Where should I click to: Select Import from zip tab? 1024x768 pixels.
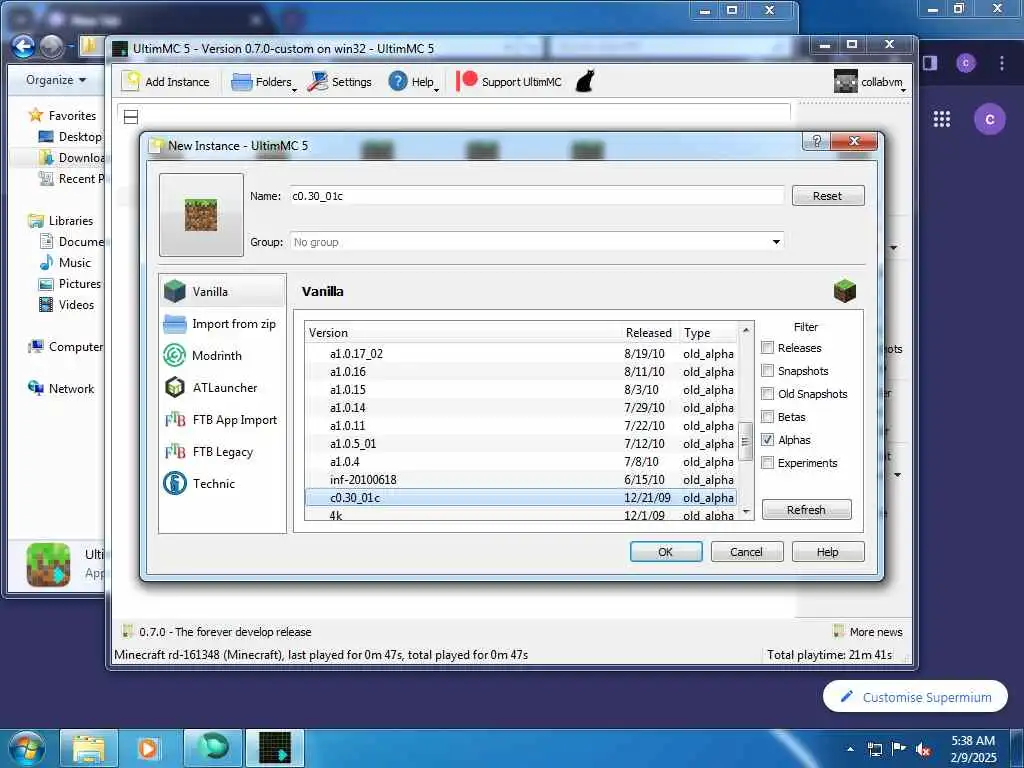(x=222, y=323)
